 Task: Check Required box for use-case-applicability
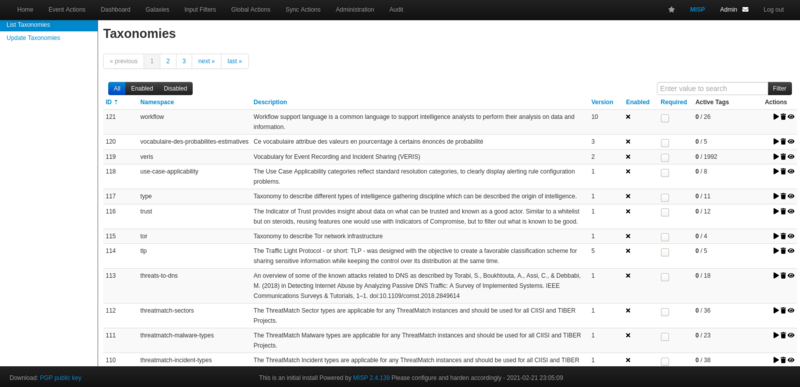[665, 173]
